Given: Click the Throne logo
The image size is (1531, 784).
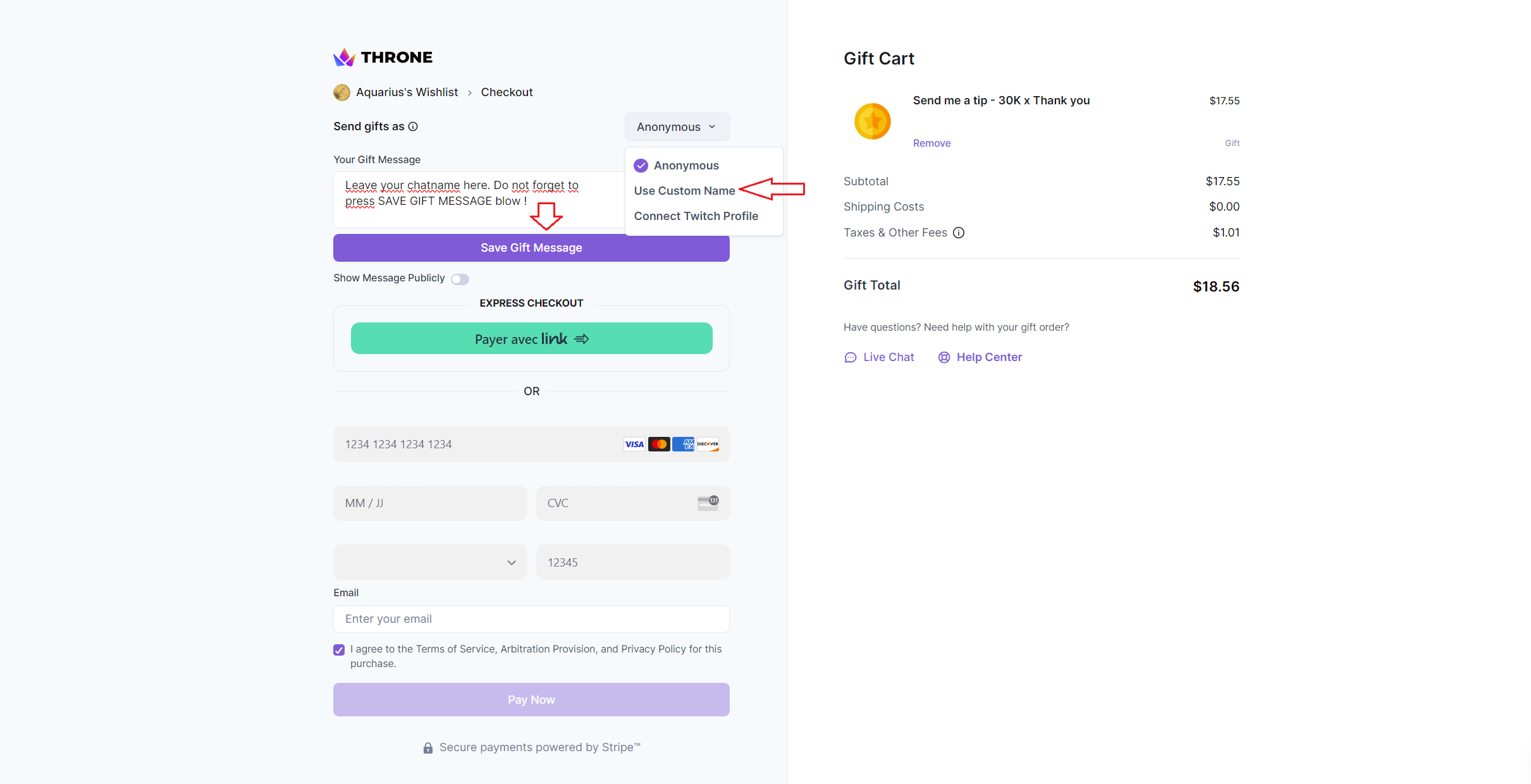Looking at the screenshot, I should pos(383,58).
